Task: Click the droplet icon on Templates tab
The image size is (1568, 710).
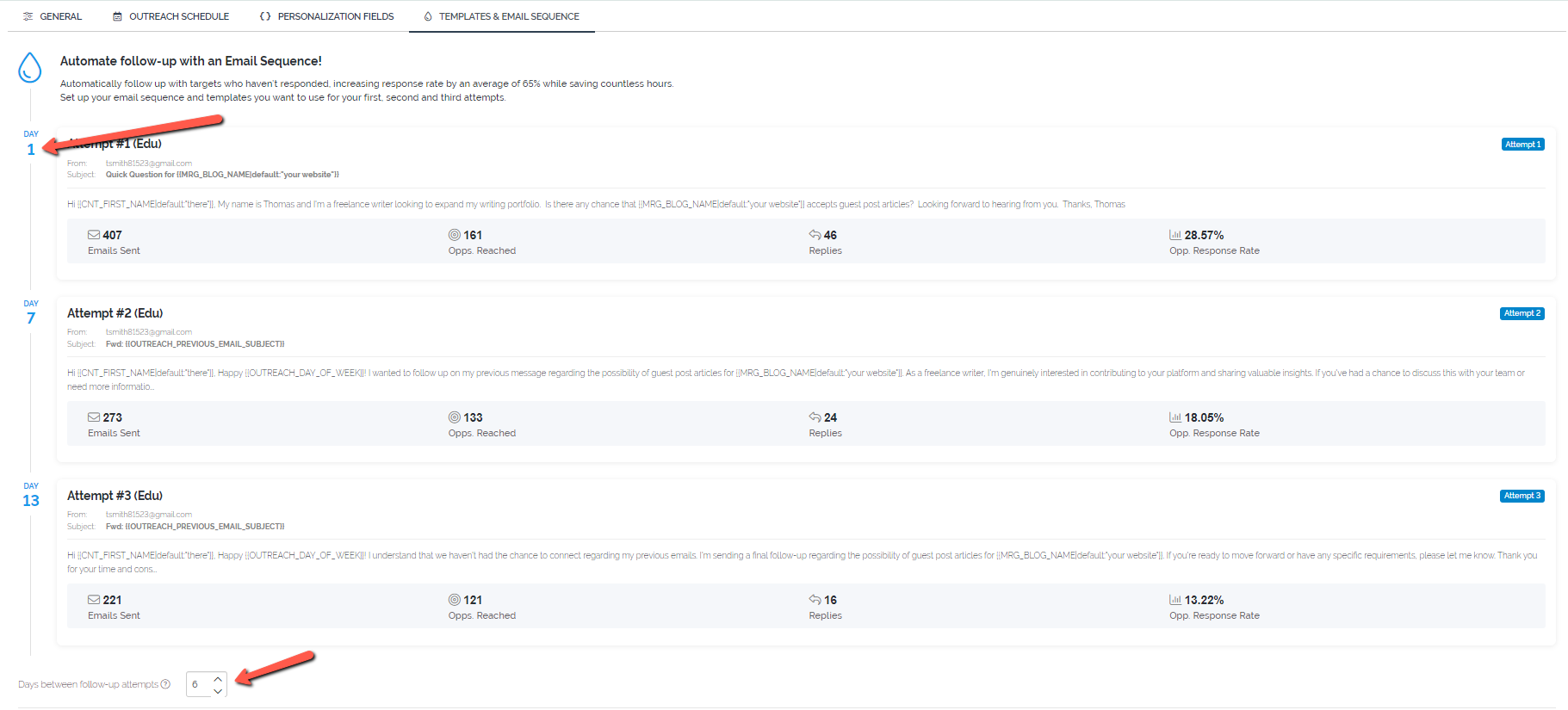Action: coord(428,16)
